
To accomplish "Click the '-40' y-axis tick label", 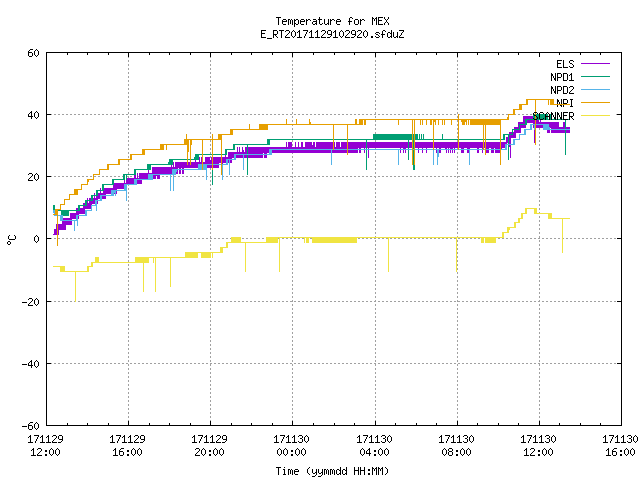I will tap(31, 364).
